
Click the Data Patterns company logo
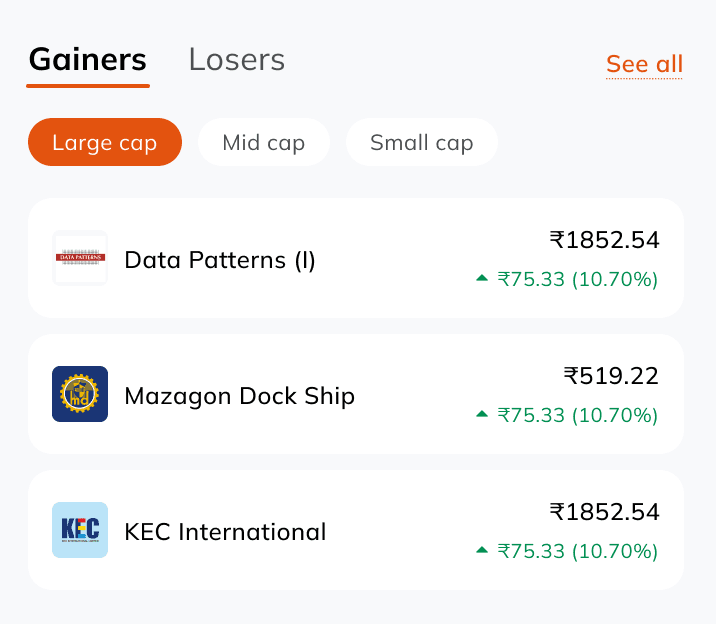[x=80, y=259]
